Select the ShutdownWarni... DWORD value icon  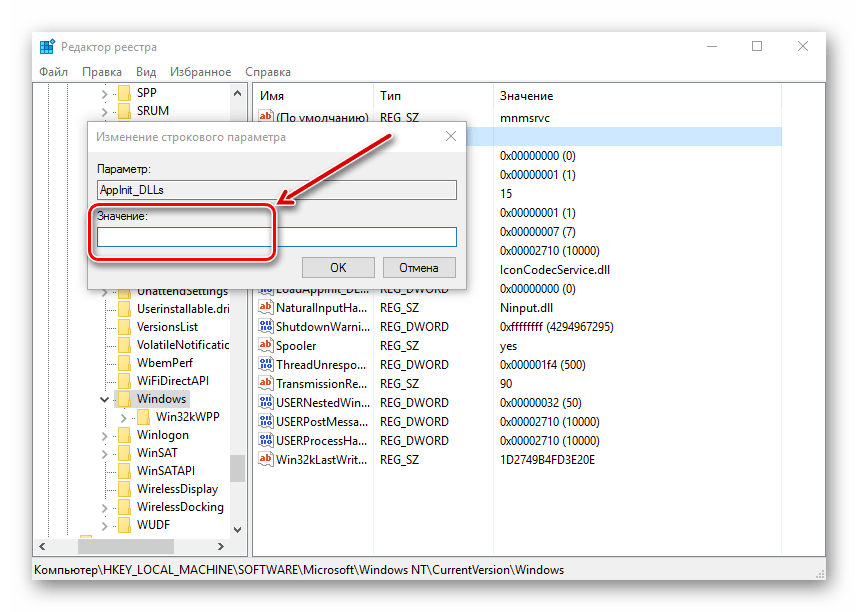266,327
